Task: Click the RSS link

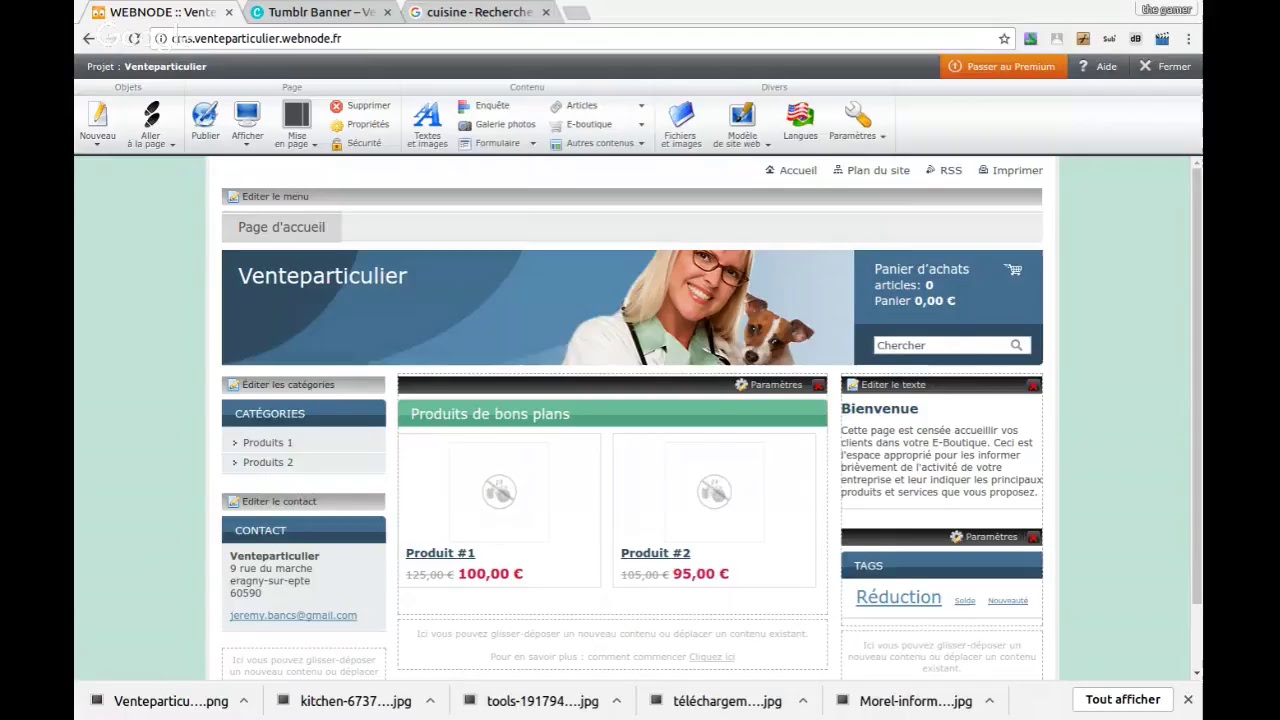Action: (943, 170)
